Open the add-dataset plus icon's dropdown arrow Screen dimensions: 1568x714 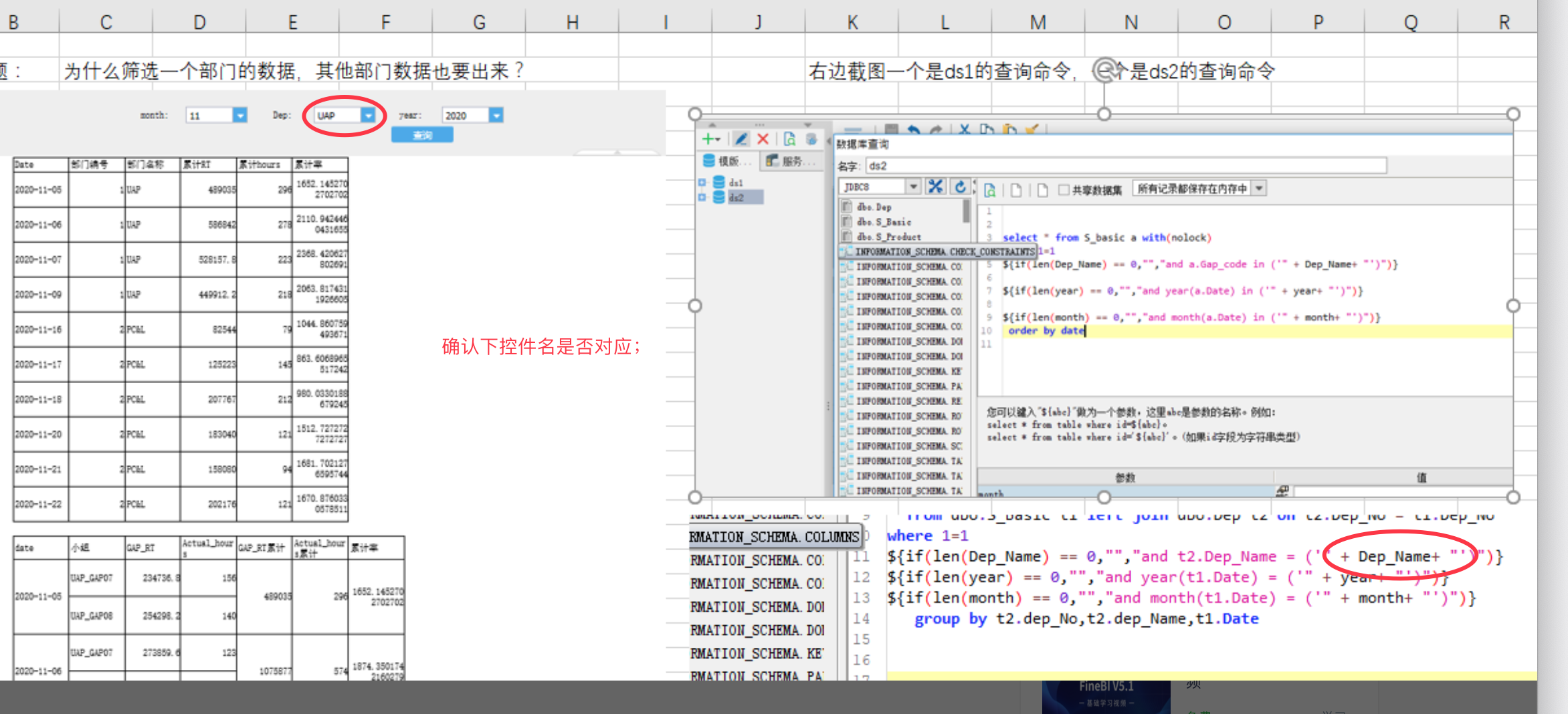(718, 139)
